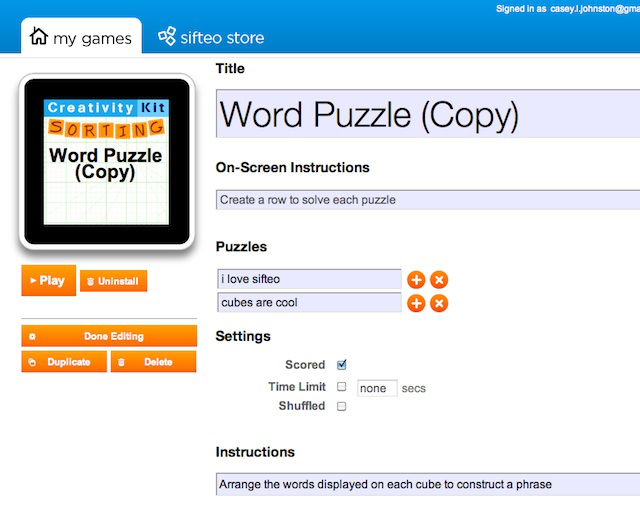Click the trash icon on Uninstall button
The width and height of the screenshot is (640, 506).
click(x=91, y=281)
